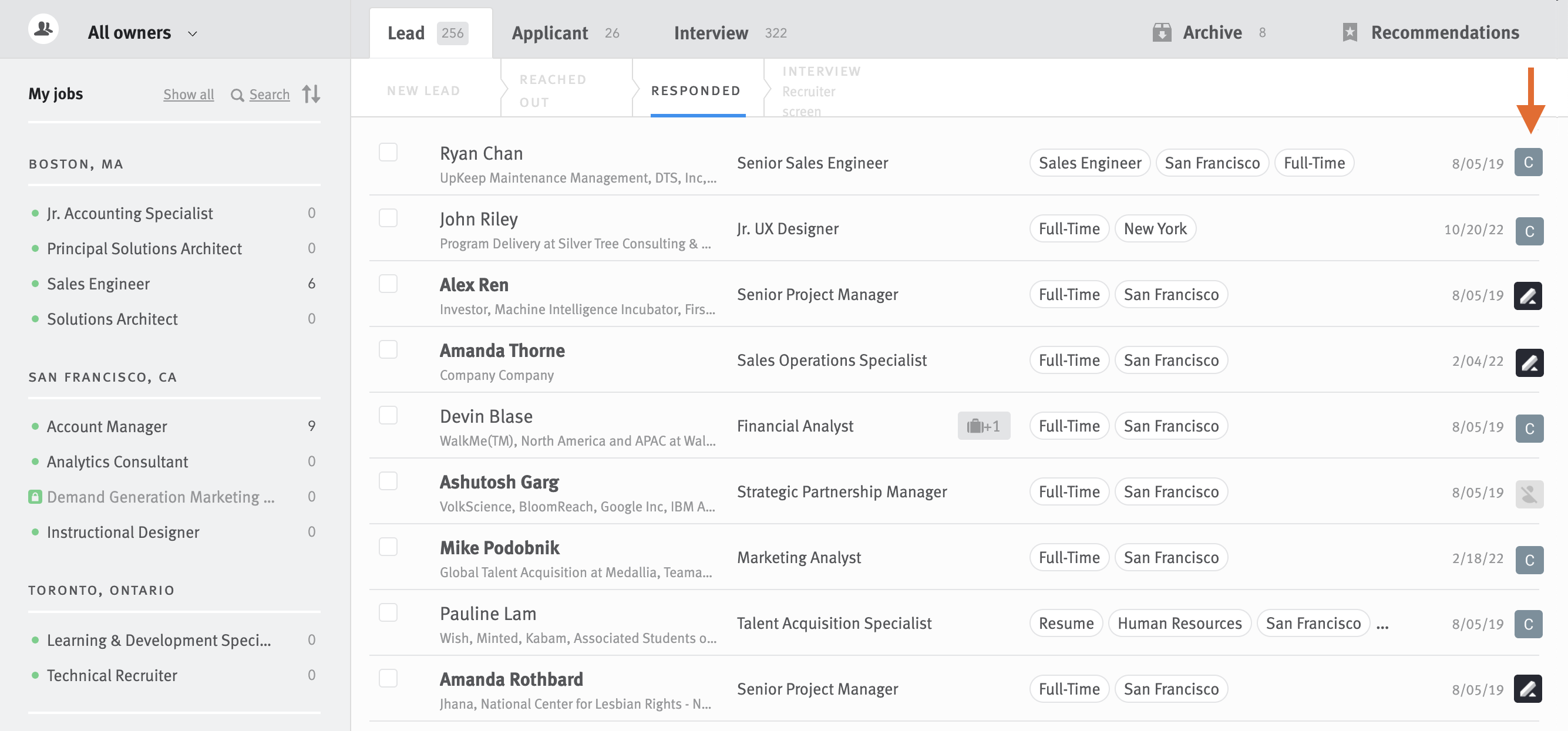Expand the '+1' companies badge on Devin Blase's row

pos(984,426)
